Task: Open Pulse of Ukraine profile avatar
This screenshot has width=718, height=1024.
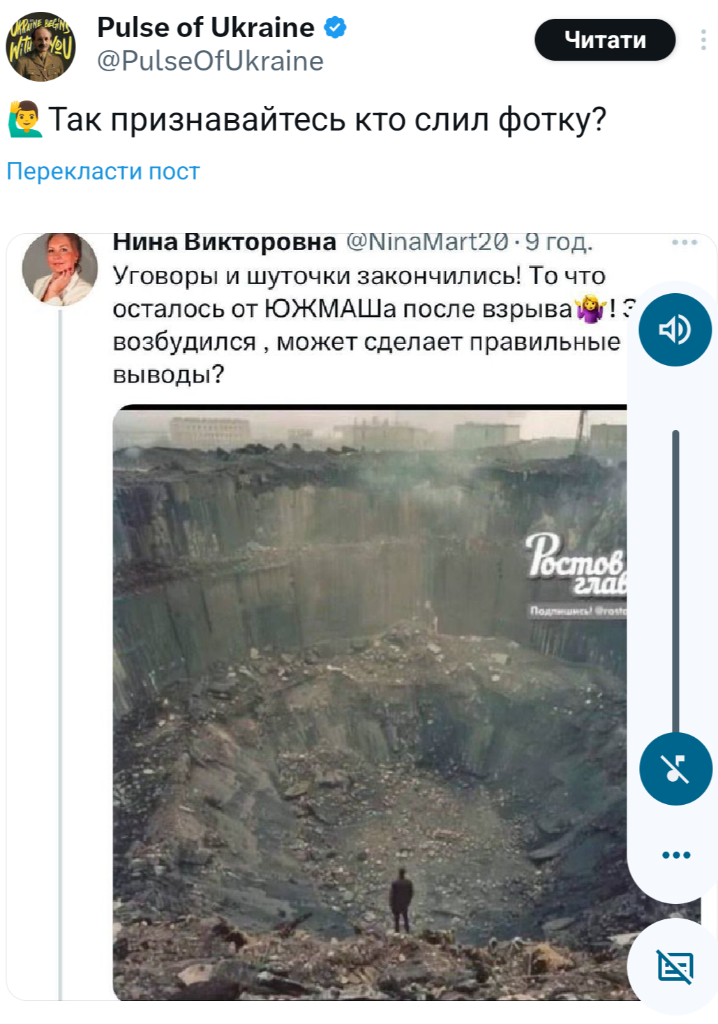Action: click(x=41, y=46)
